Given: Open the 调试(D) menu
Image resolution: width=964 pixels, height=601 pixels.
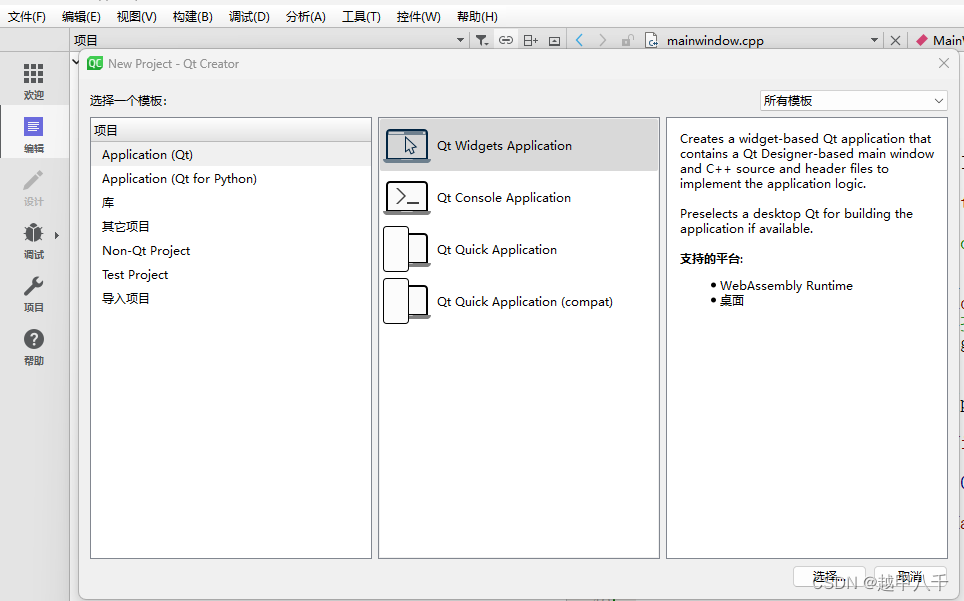Looking at the screenshot, I should 249,17.
